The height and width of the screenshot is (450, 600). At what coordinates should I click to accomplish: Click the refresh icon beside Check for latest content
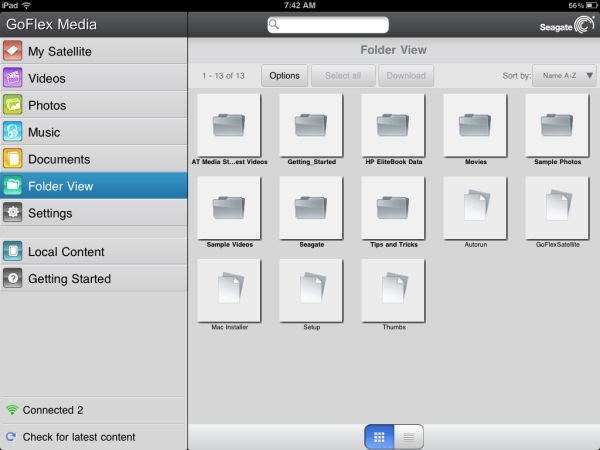(x=11, y=437)
